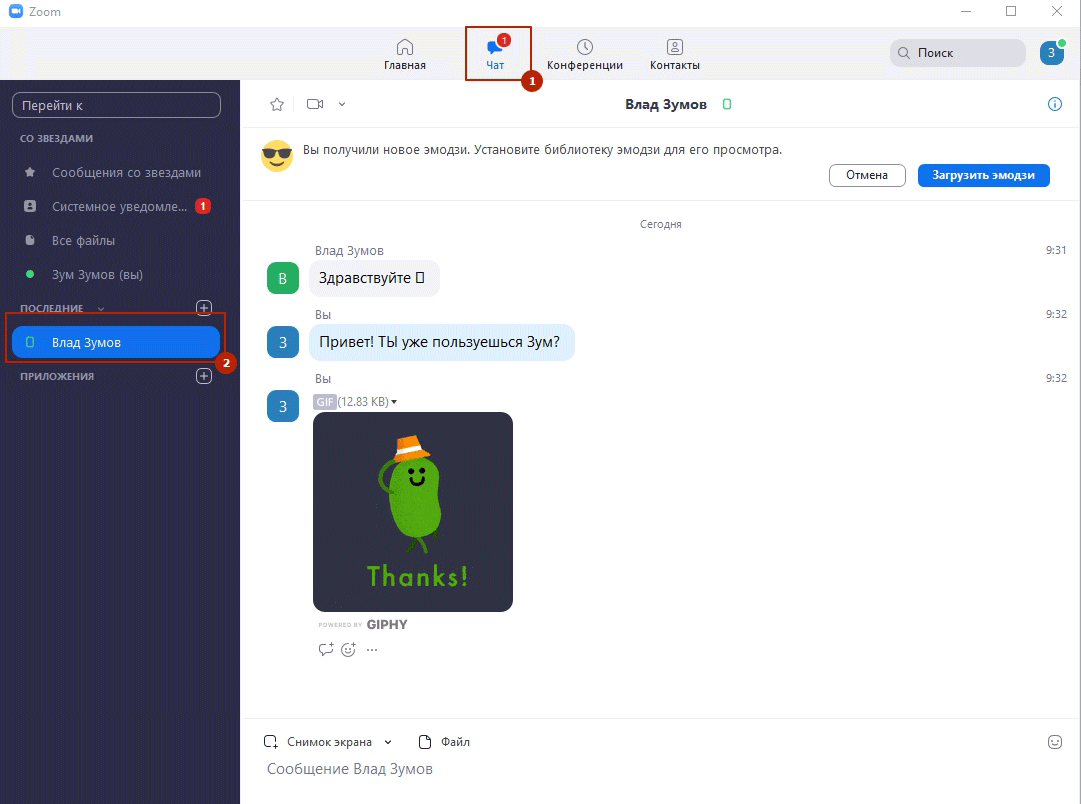Click the Сегодня date separator
Screen dimensions: 1081x804
[x=660, y=224]
